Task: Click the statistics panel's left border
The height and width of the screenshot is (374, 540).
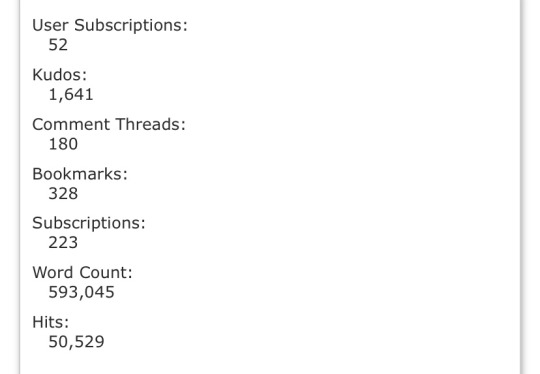Action: [20, 187]
